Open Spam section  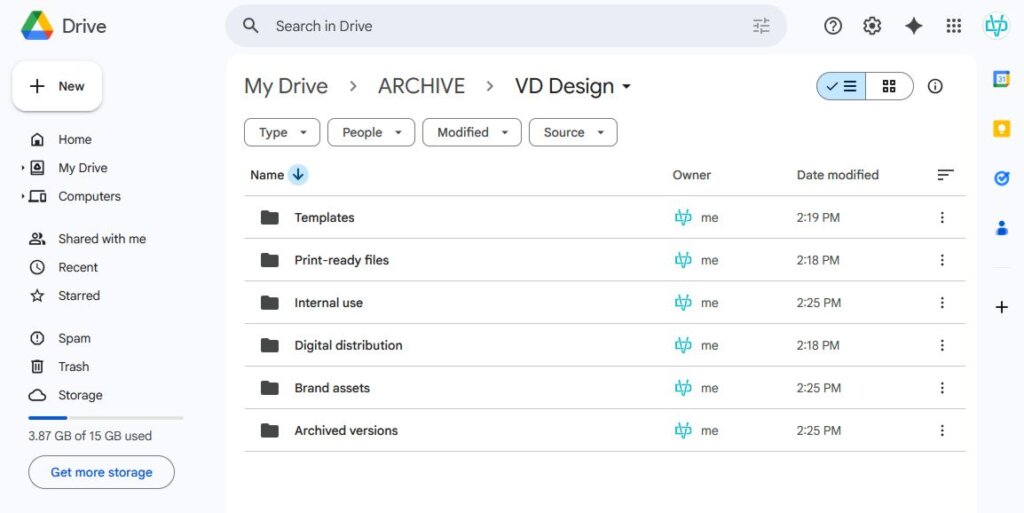click(x=60, y=338)
